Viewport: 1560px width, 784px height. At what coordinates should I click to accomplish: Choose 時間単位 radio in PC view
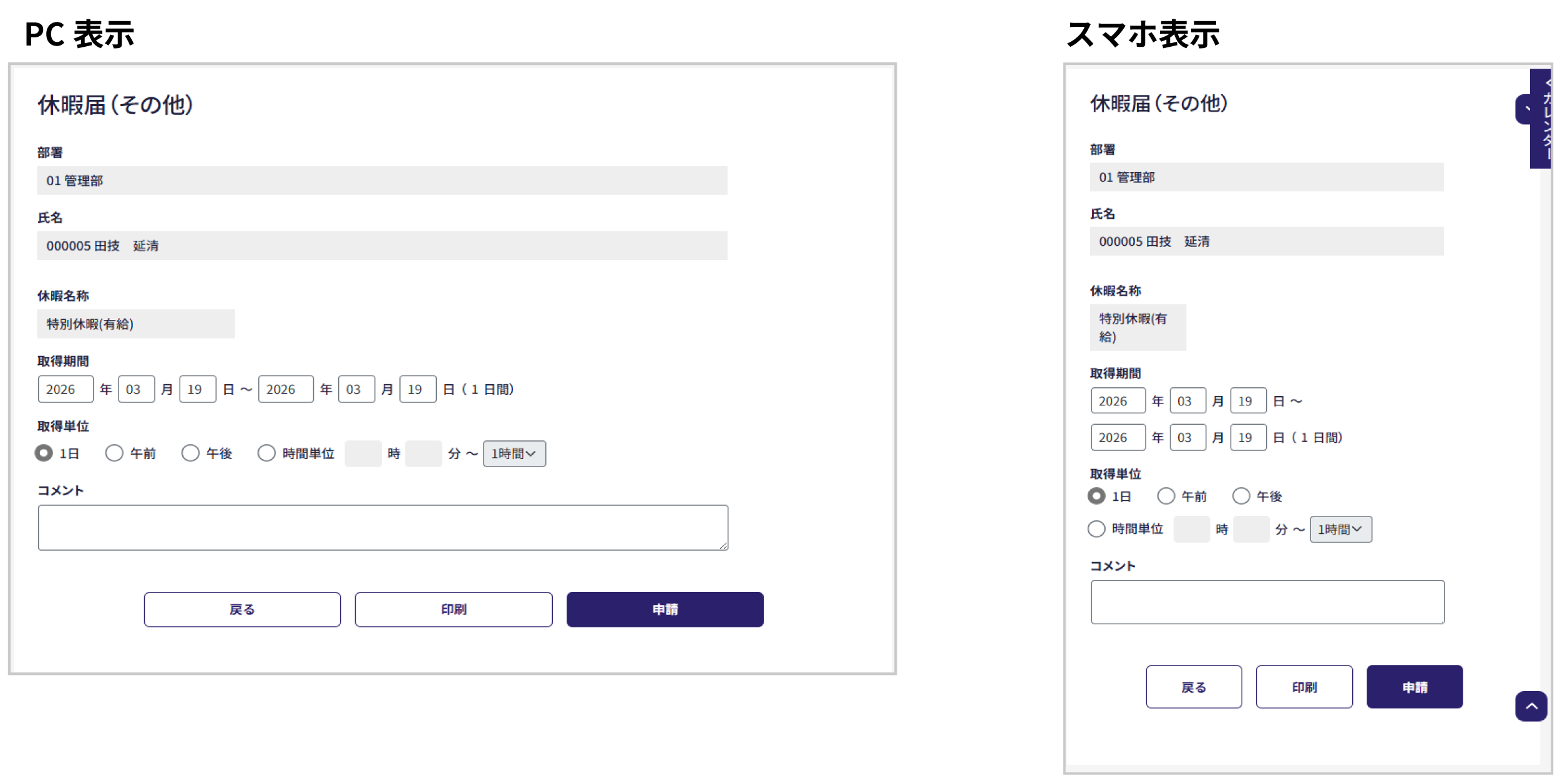tap(266, 453)
